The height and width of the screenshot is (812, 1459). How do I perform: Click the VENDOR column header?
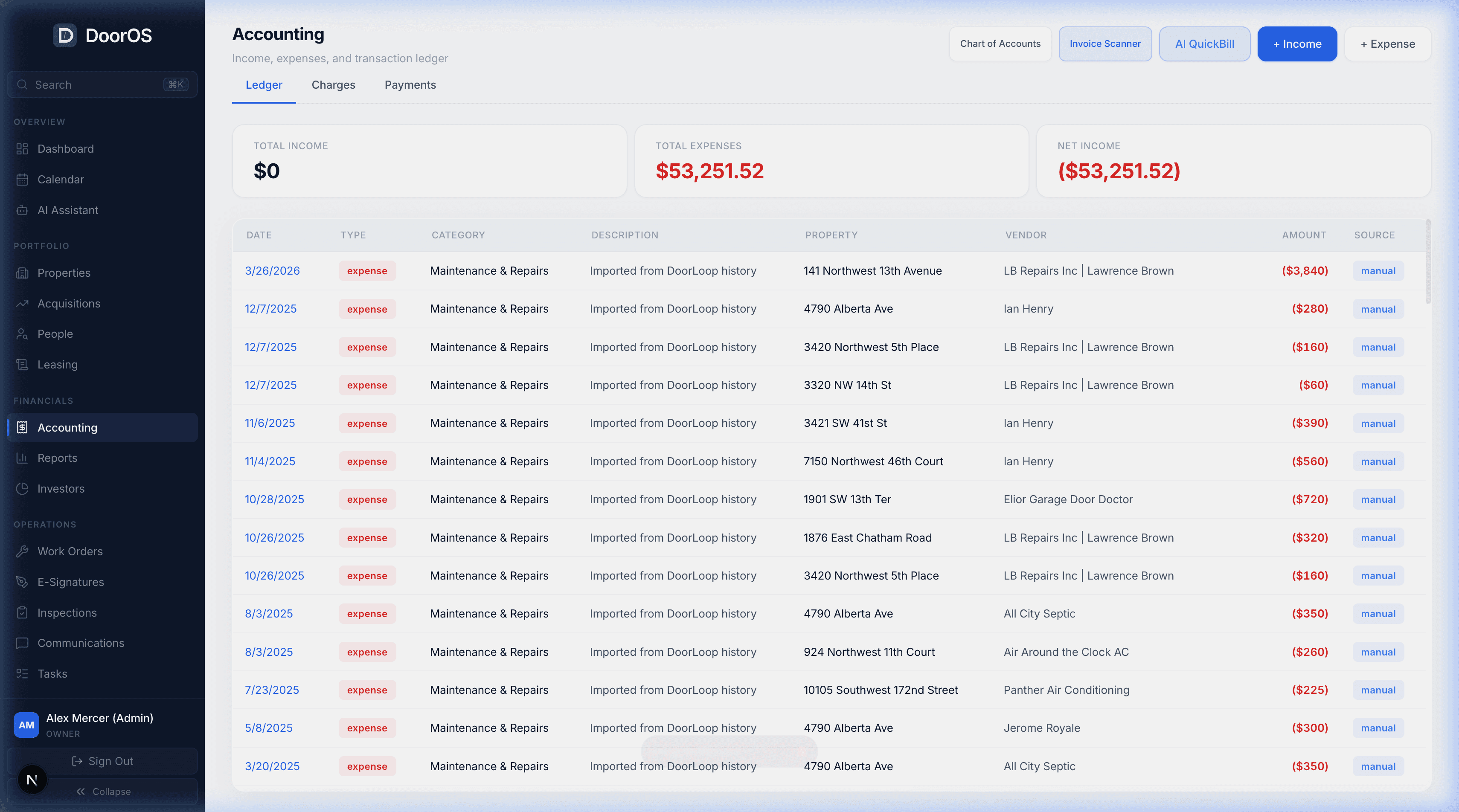tap(1026, 235)
